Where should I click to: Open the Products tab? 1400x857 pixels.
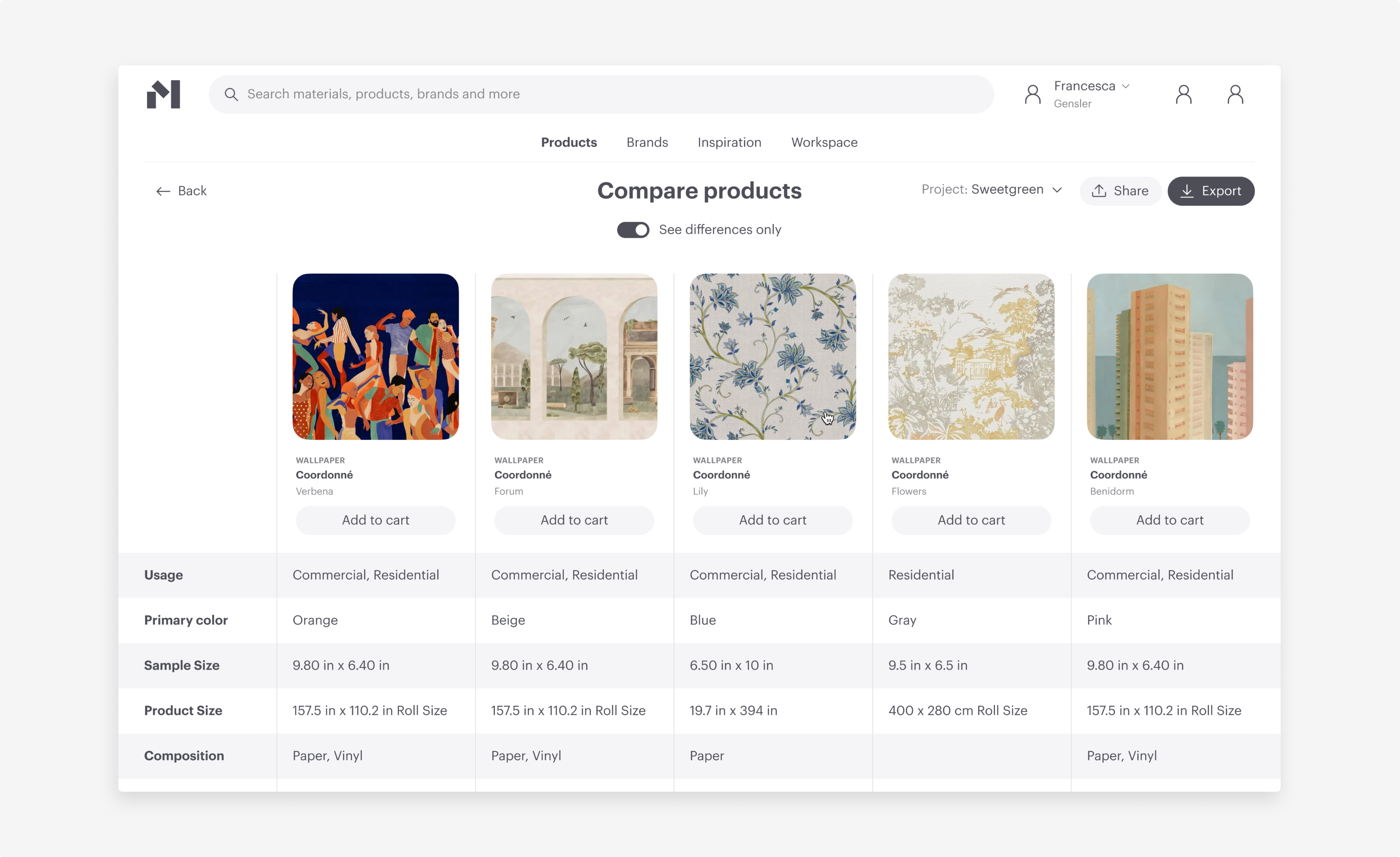(569, 142)
